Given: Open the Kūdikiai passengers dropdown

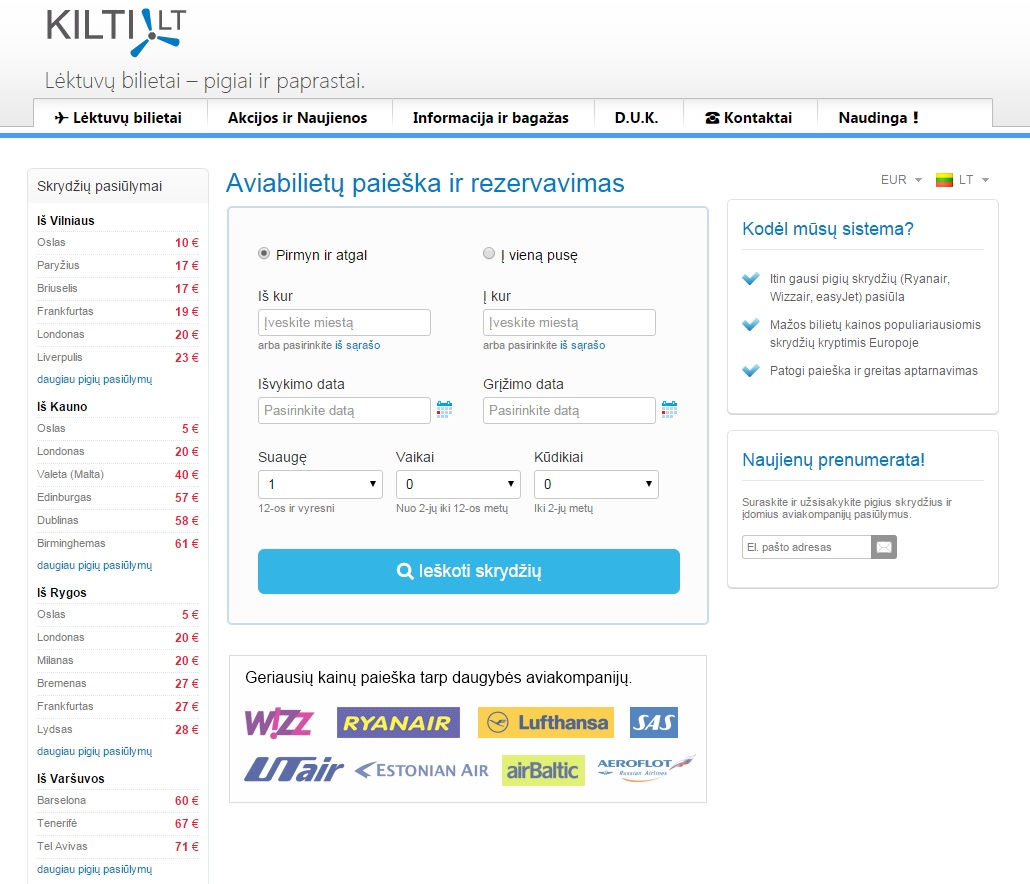Looking at the screenshot, I should (596, 485).
